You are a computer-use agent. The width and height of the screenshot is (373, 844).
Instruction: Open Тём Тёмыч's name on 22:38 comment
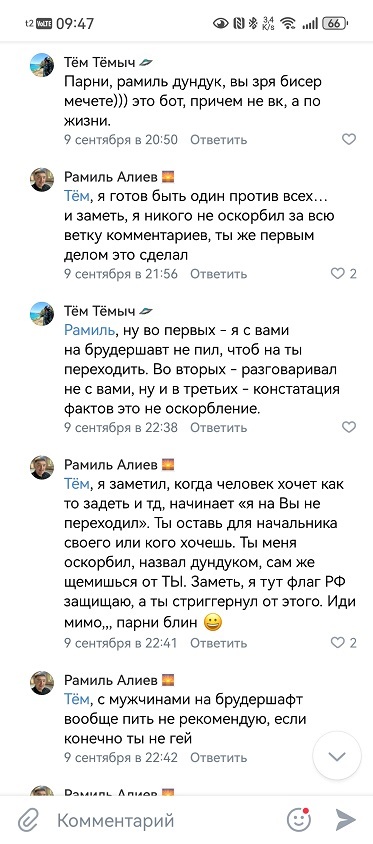[100, 311]
